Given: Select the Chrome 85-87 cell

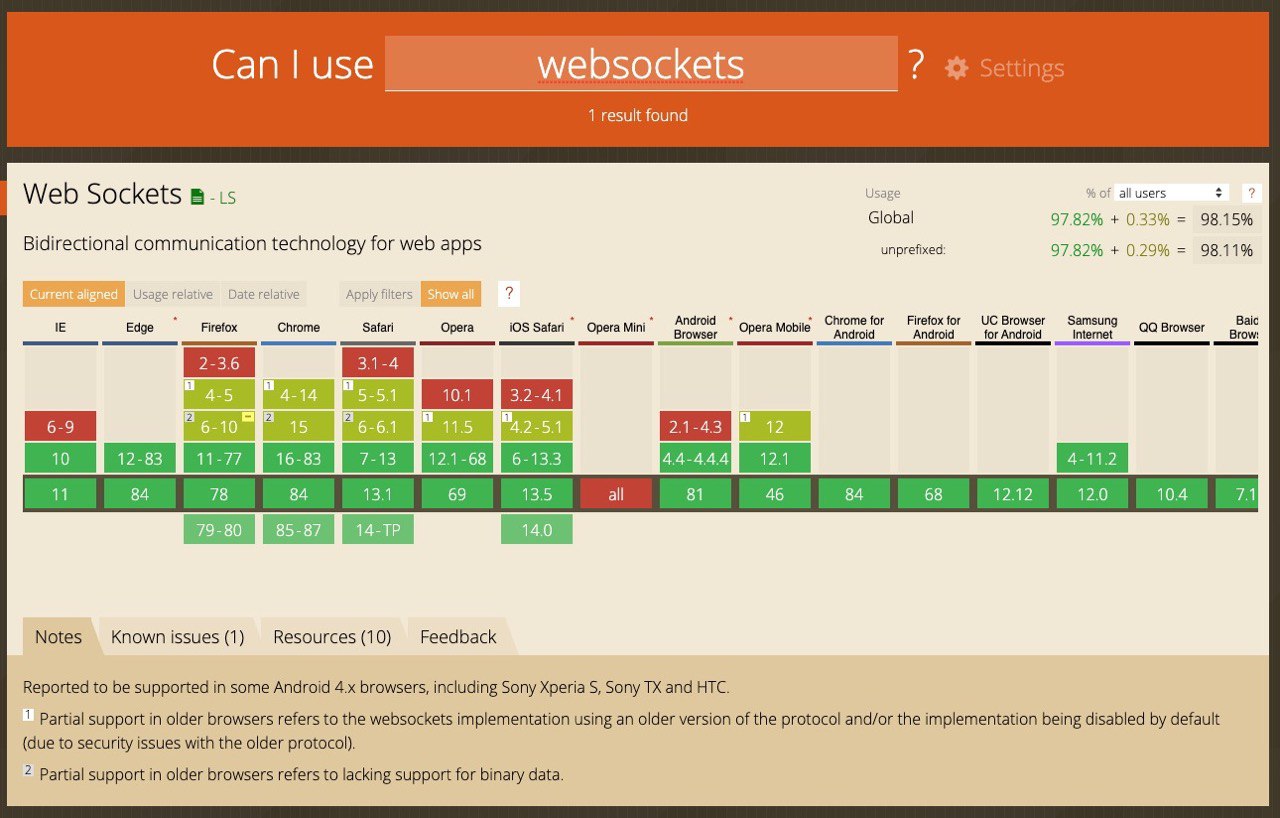Looking at the screenshot, I should coord(299,529).
